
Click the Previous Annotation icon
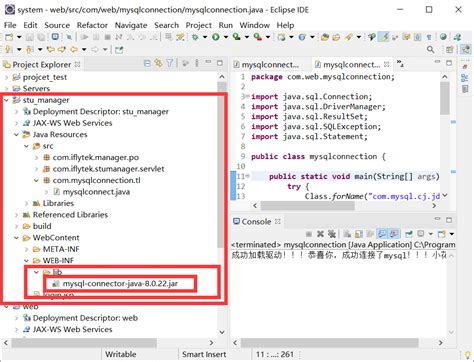29,50
